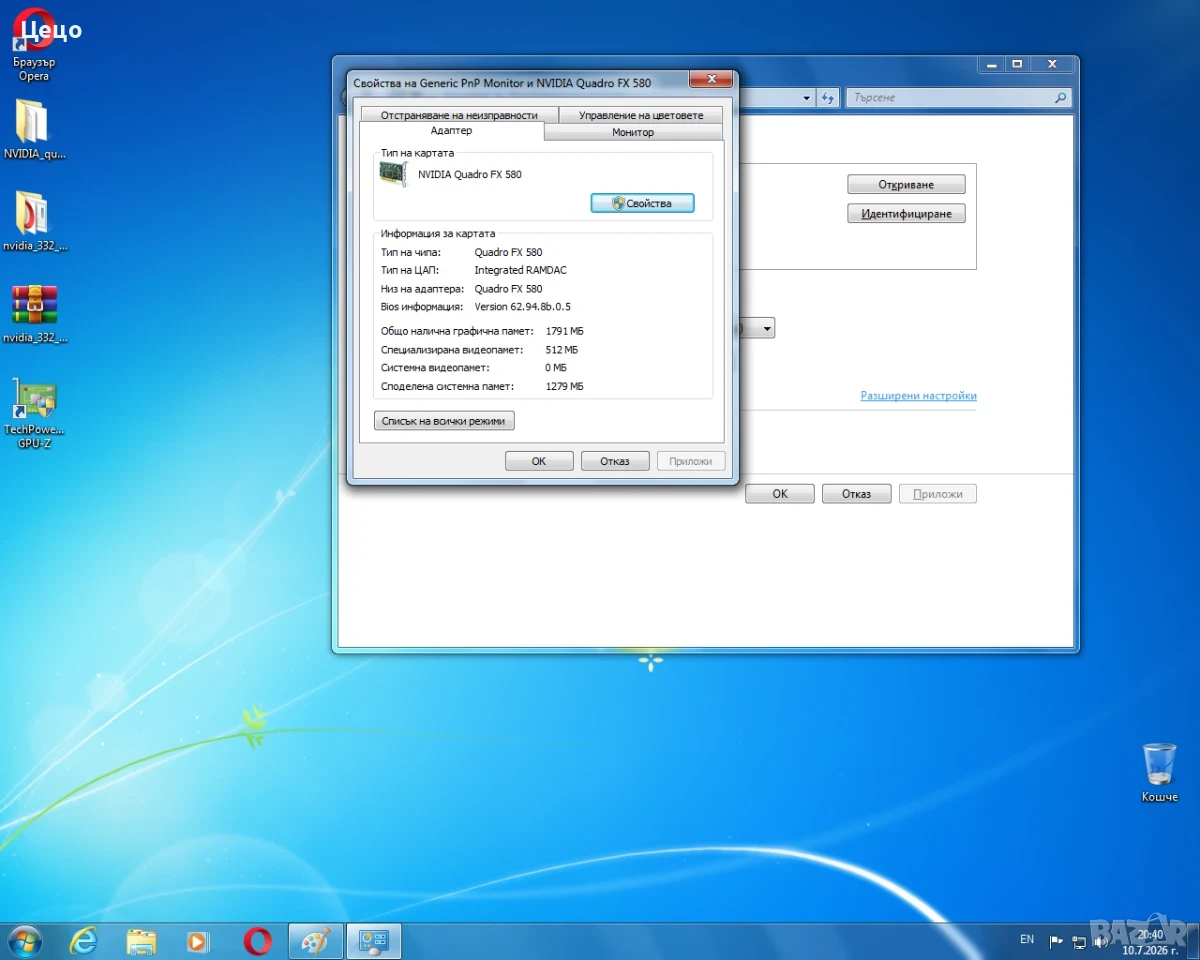Click the '1279 МБ' shared system memory value
The width and height of the screenshot is (1200, 960).
(564, 386)
